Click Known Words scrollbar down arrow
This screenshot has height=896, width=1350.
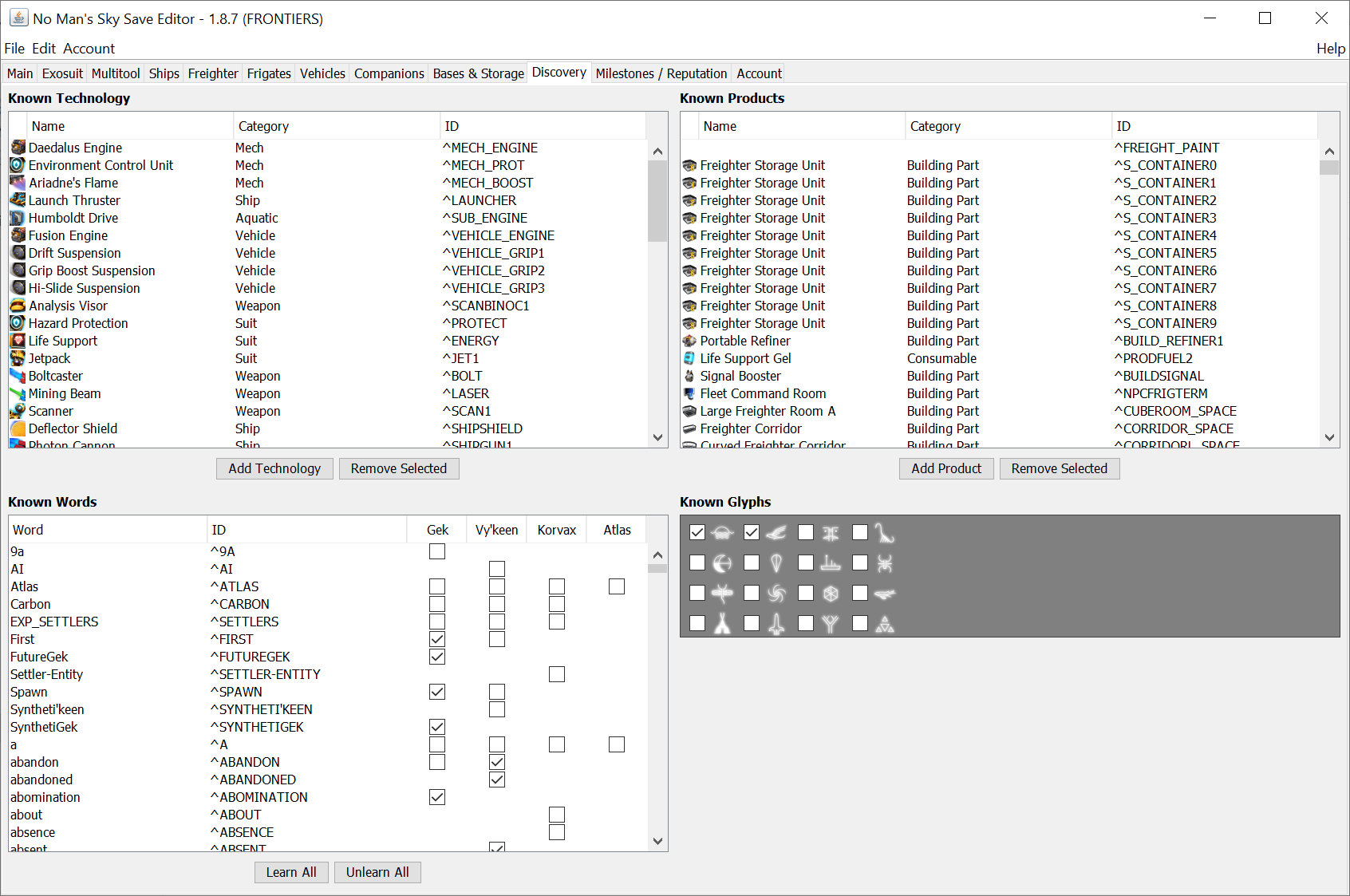point(657,841)
